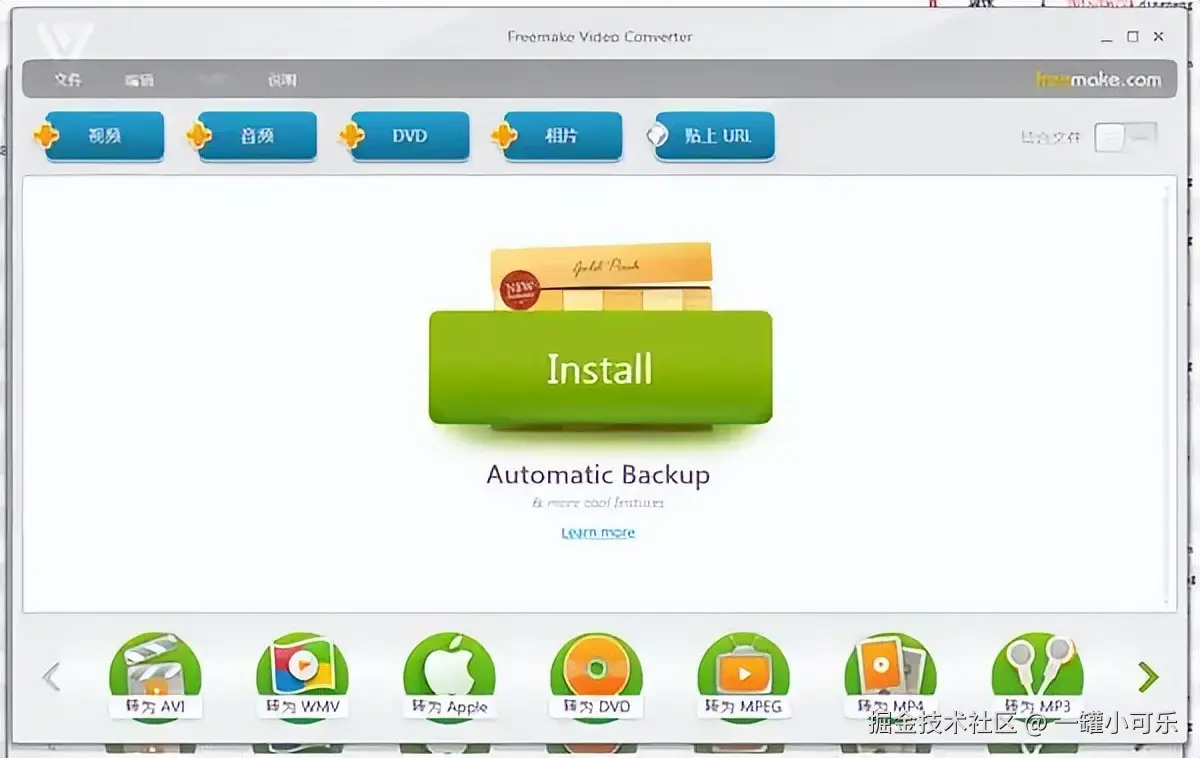Choose the convert to WMV icon

click(x=302, y=678)
